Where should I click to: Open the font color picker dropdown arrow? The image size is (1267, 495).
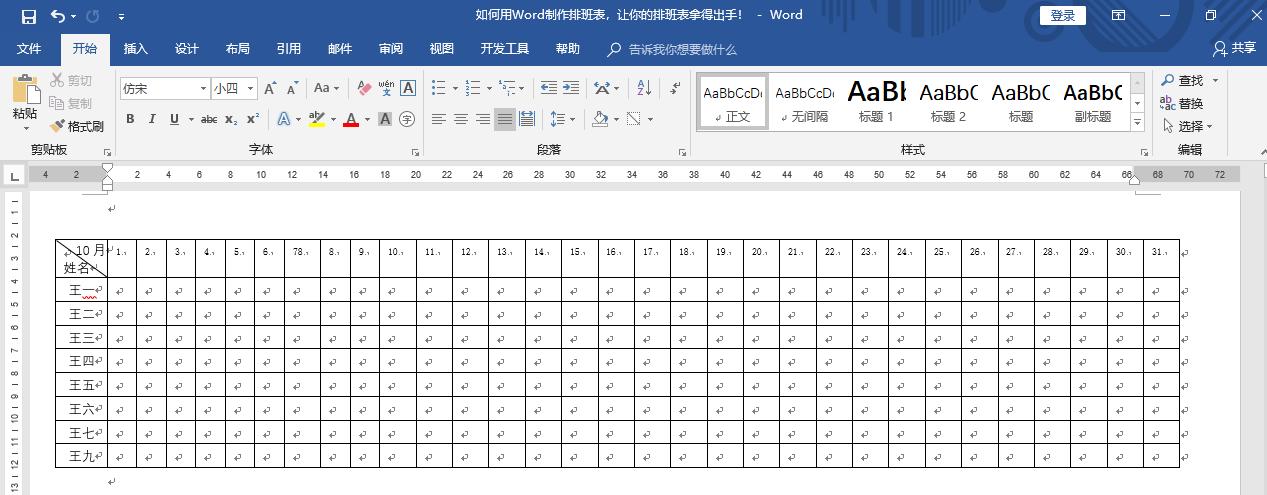tap(367, 119)
